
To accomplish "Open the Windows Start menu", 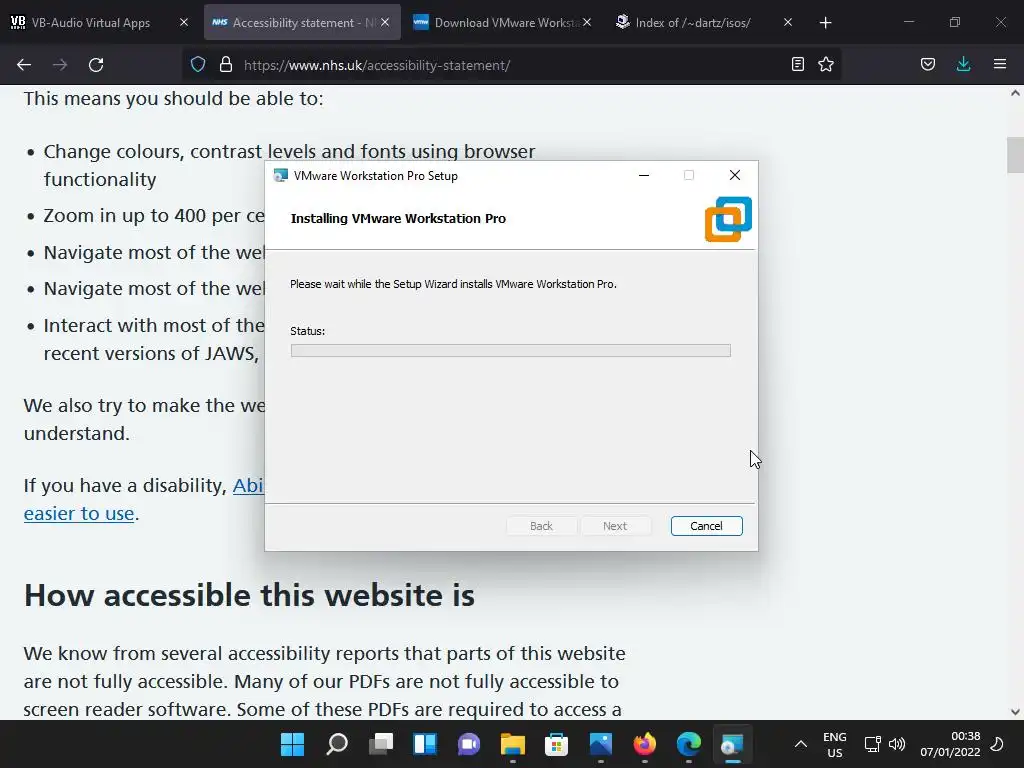I will (x=293, y=744).
